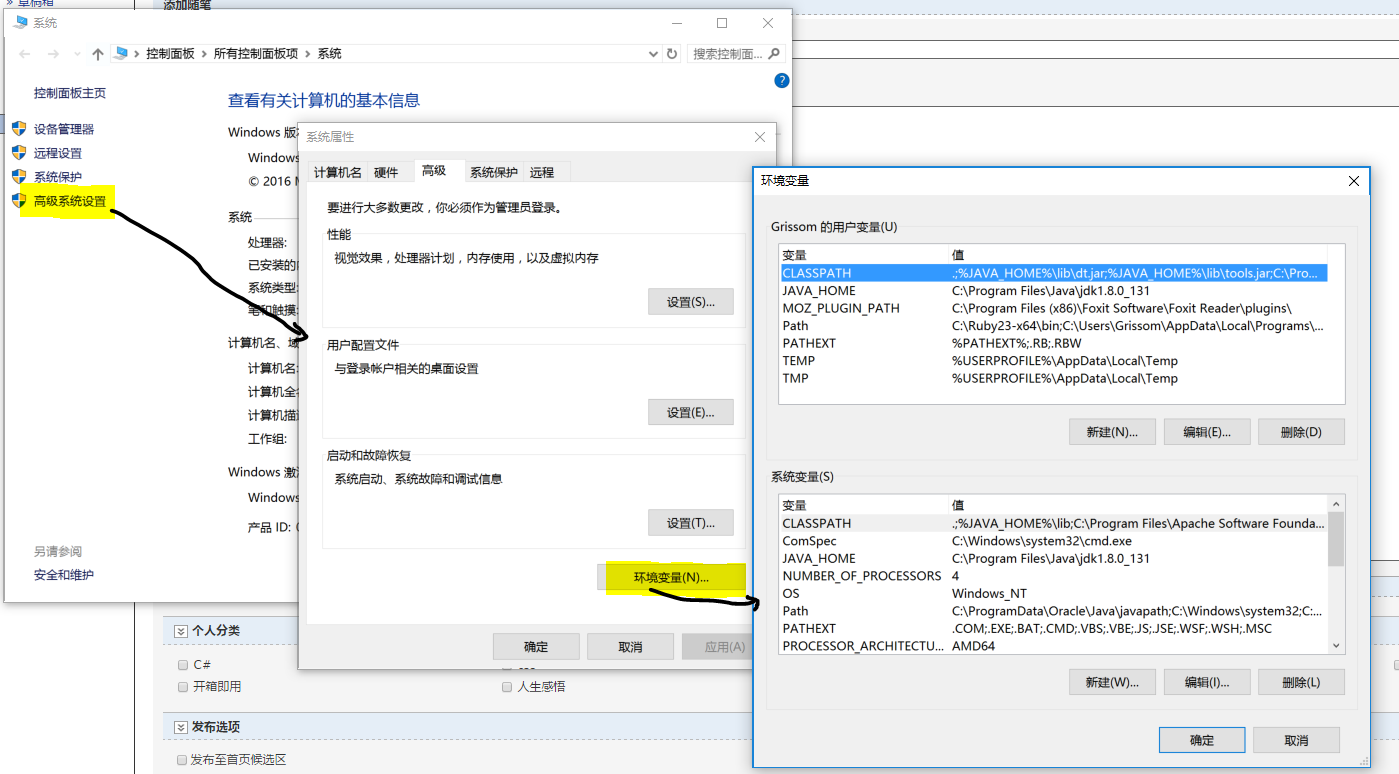The image size is (1399, 774).
Task: Collapse the 个人分类 section
Action: pyautogui.click(x=181, y=631)
